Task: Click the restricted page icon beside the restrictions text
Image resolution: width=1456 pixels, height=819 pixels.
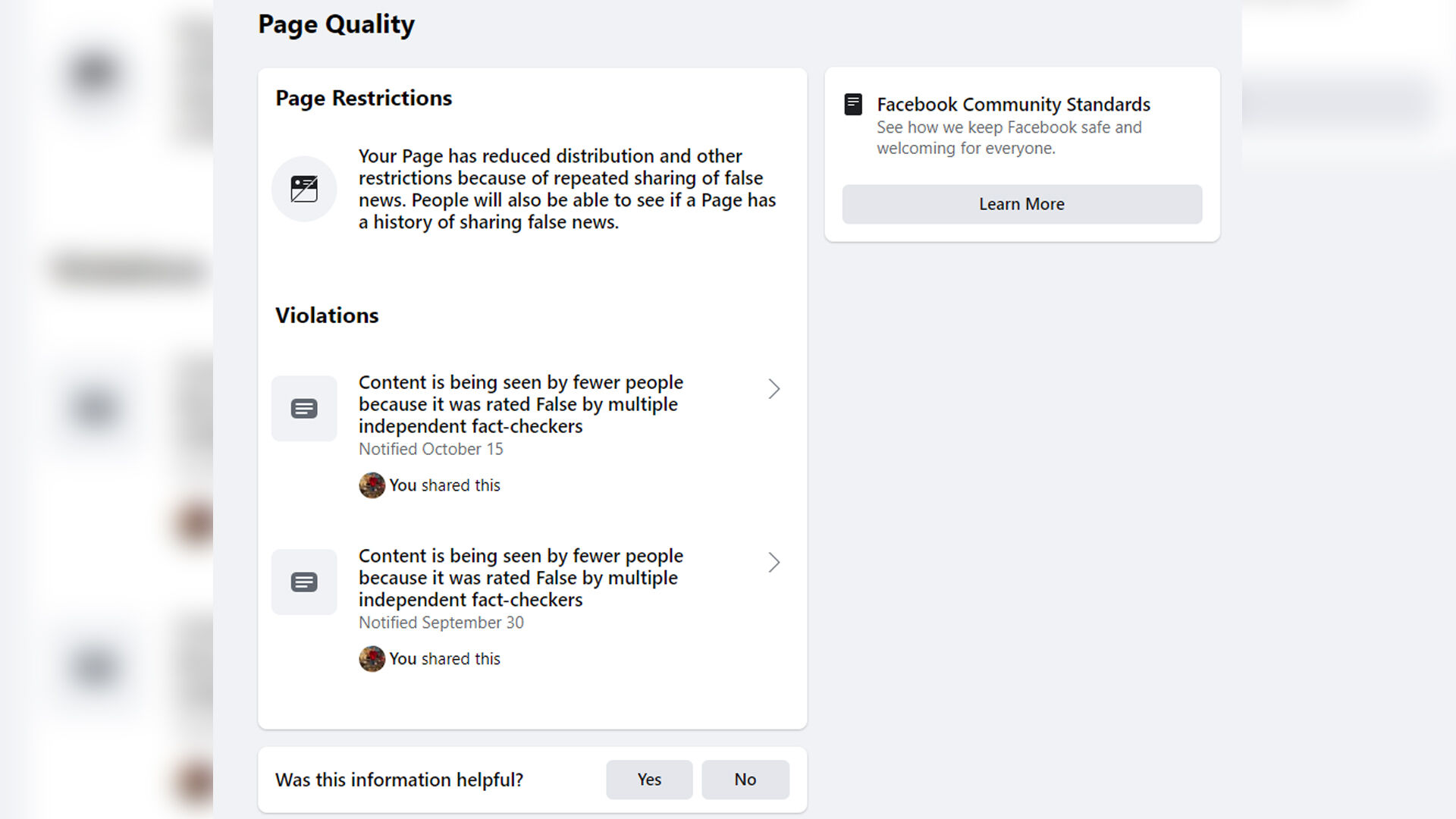Action: coord(303,188)
